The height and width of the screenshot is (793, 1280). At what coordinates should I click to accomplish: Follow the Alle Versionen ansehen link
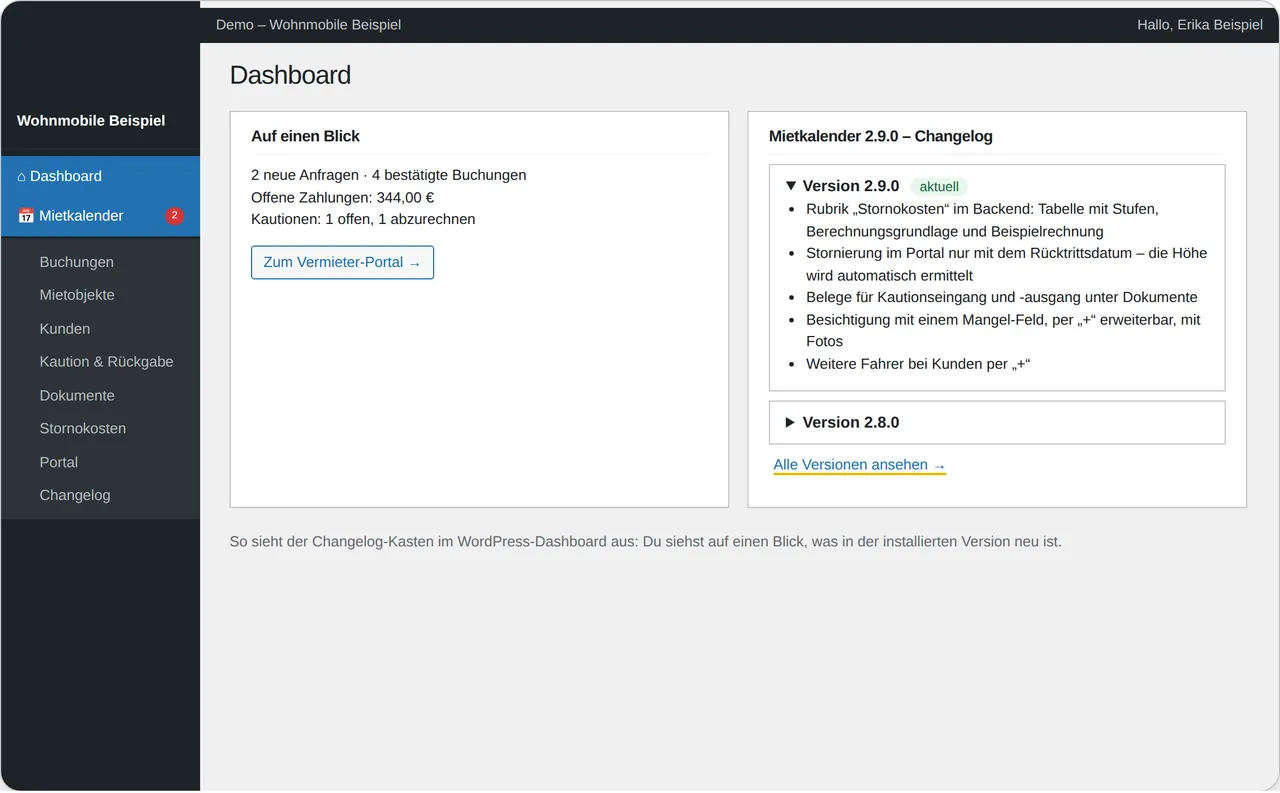click(859, 465)
